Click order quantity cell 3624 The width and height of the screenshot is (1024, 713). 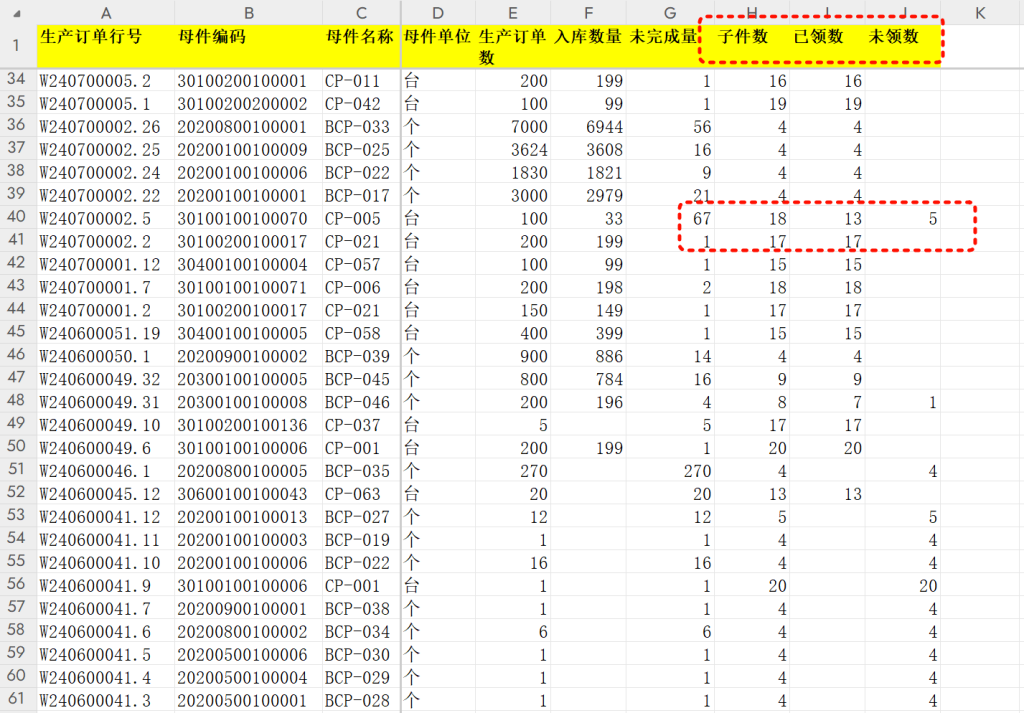[x=513, y=150]
